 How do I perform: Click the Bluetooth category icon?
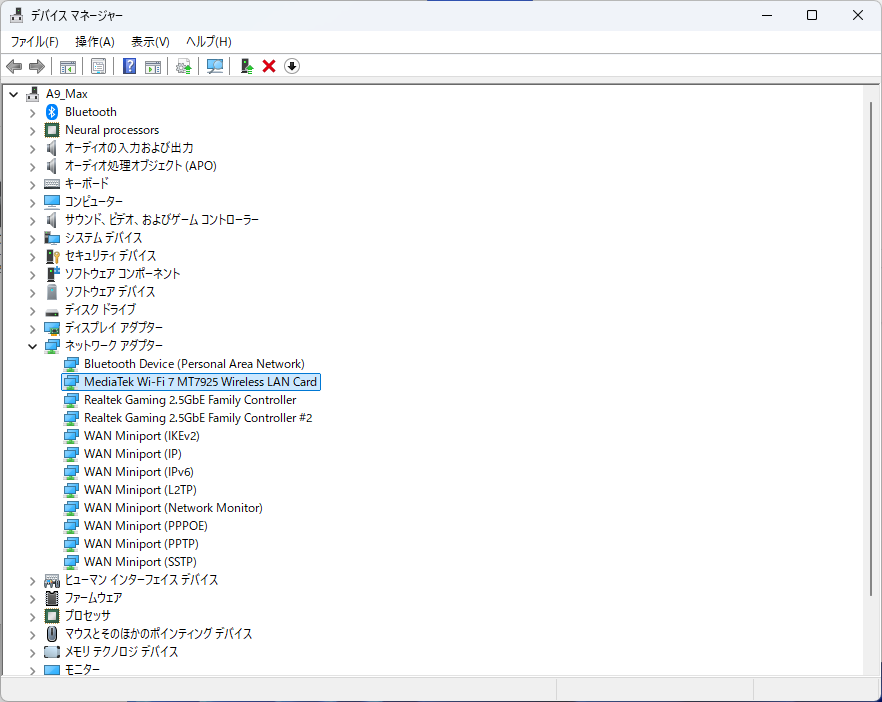tap(52, 112)
